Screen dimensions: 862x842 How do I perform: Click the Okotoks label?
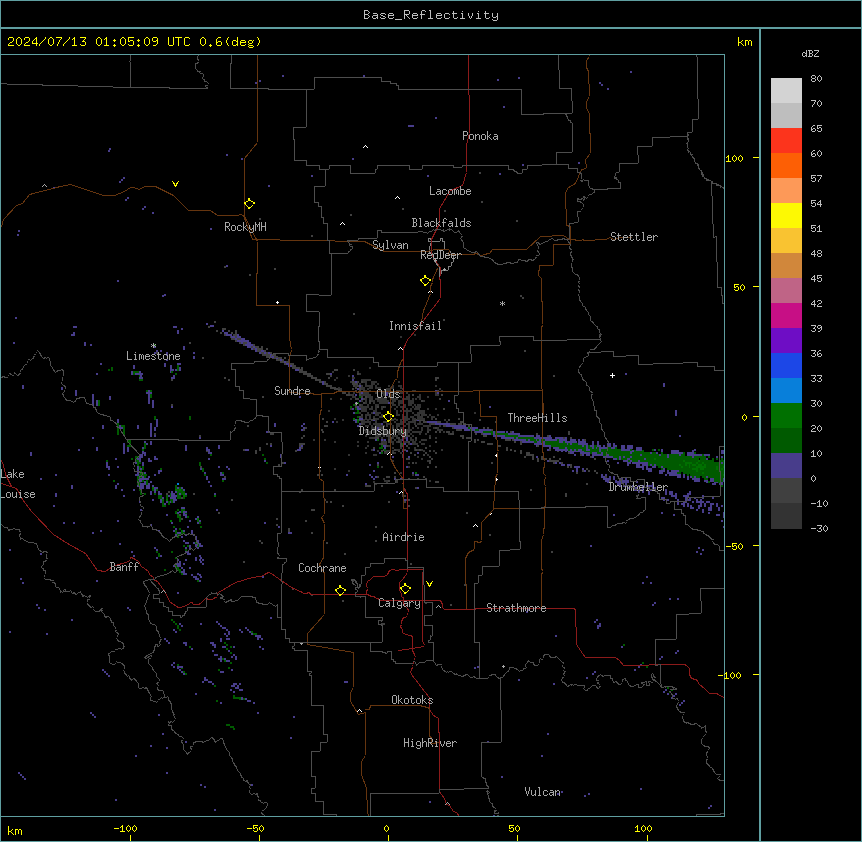coord(412,700)
